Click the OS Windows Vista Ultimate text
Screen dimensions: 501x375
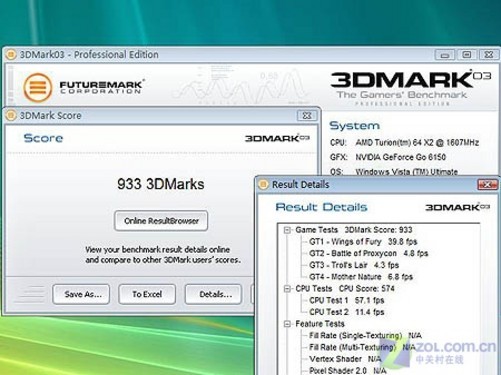point(394,172)
